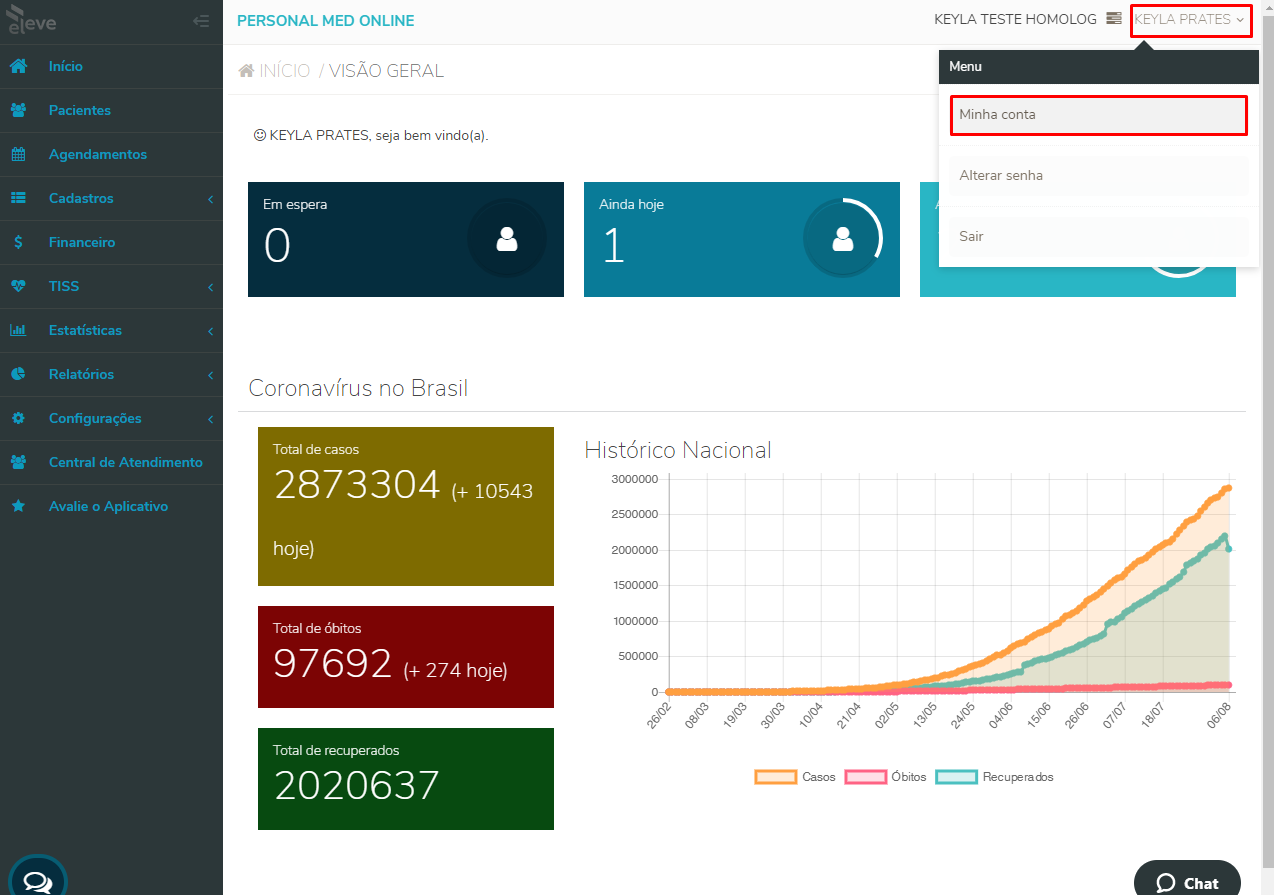Click the Em espera card
The width and height of the screenshot is (1274, 895).
point(406,239)
